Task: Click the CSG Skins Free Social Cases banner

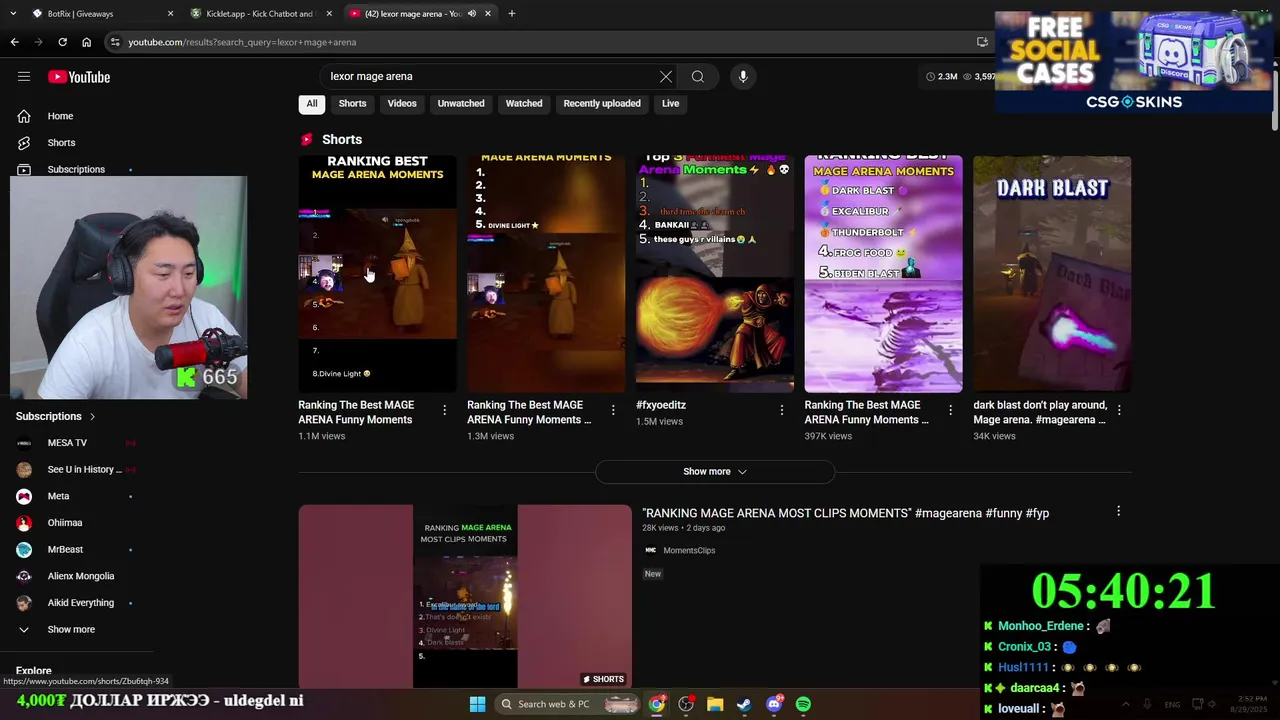Action: (x=1134, y=62)
